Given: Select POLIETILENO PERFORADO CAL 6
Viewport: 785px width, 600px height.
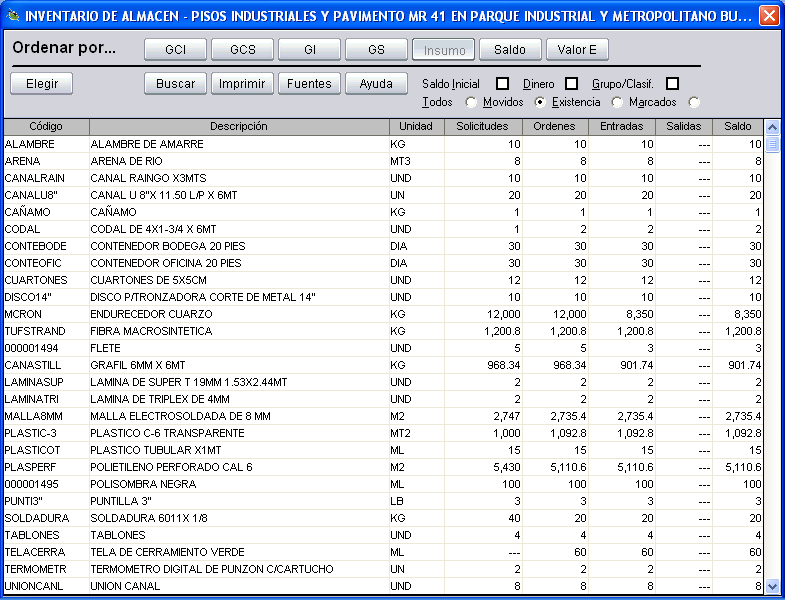Looking at the screenshot, I should click(x=171, y=468).
